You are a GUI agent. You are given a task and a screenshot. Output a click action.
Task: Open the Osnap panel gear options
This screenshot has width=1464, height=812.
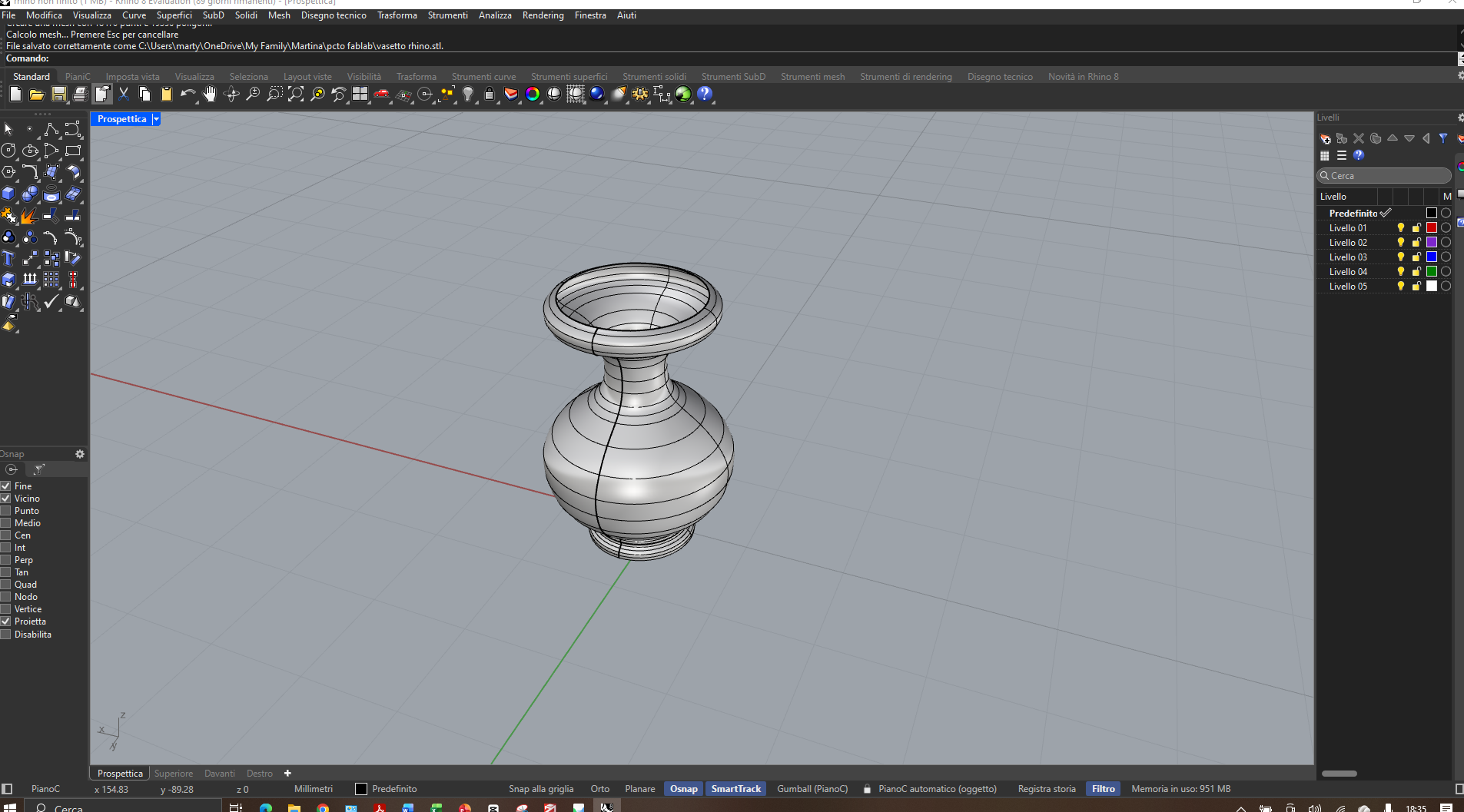click(x=80, y=454)
